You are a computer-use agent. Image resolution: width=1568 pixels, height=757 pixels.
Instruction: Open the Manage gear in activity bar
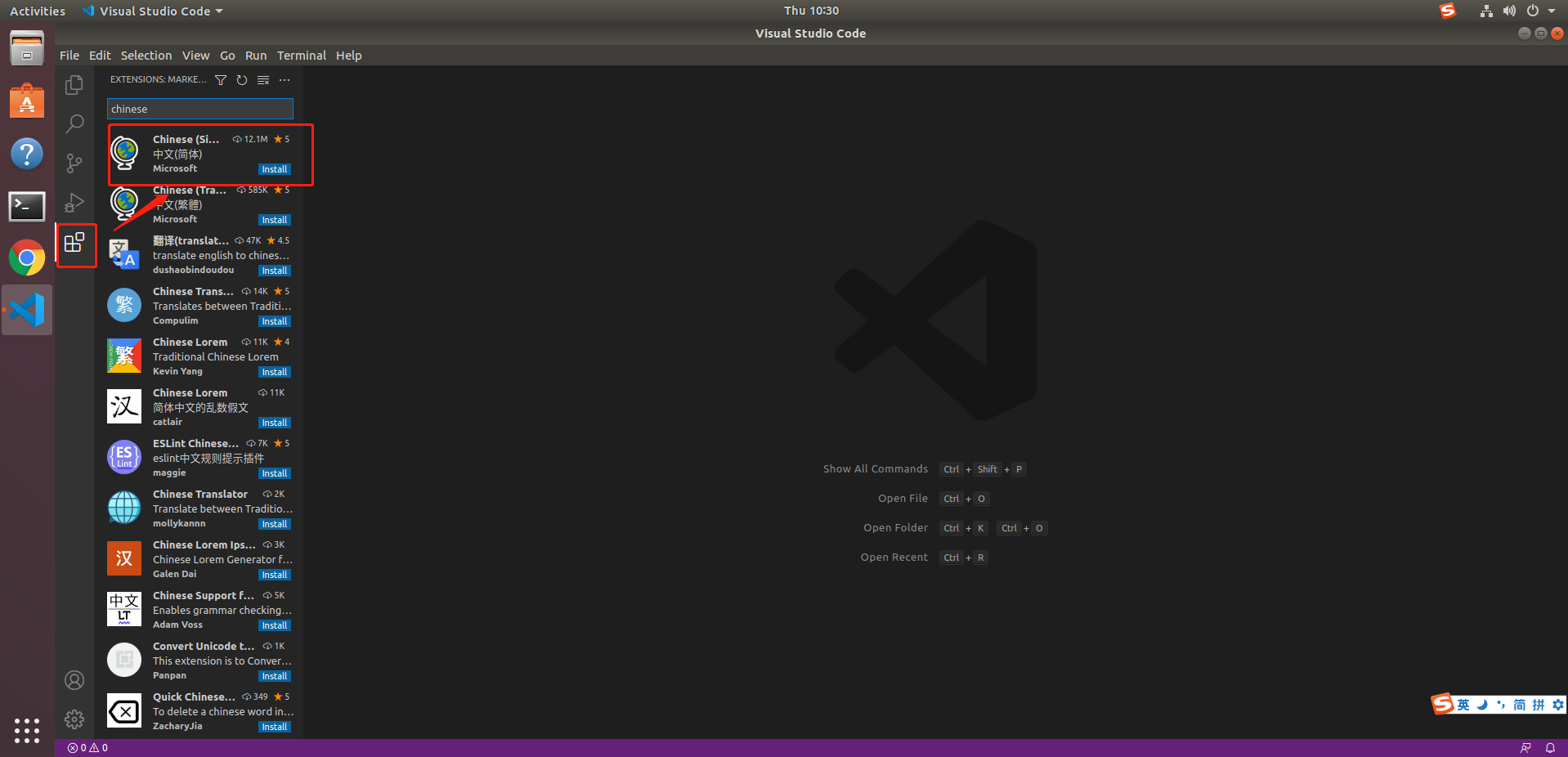(74, 719)
